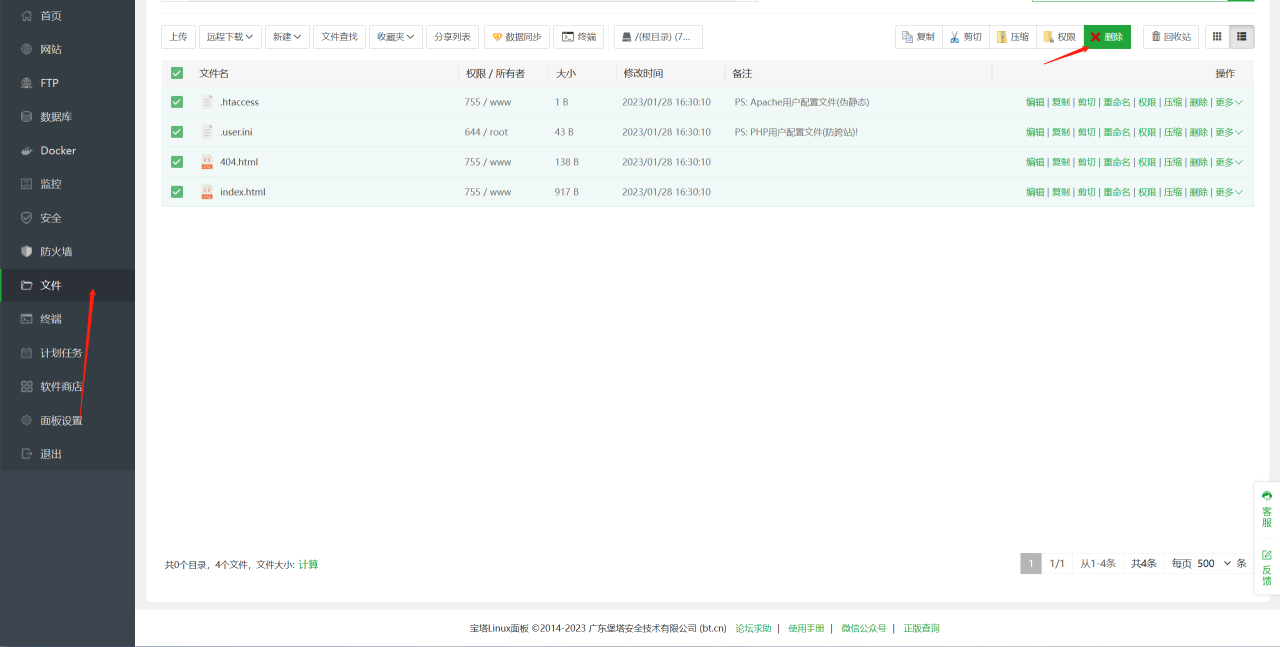Deselect the index.html checkbox
1280x647 pixels.
click(177, 192)
